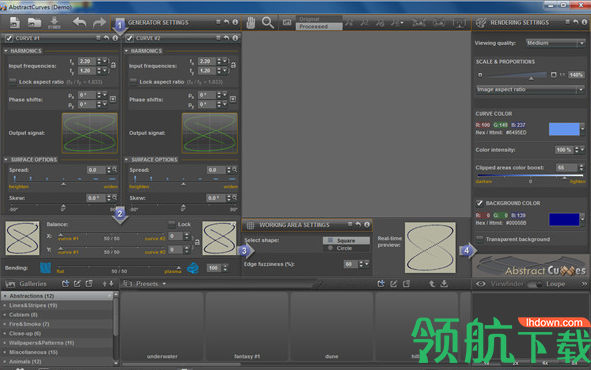This screenshot has width=591, height=370.
Task: Open info icon of Curve #1
Action: (x=115, y=38)
